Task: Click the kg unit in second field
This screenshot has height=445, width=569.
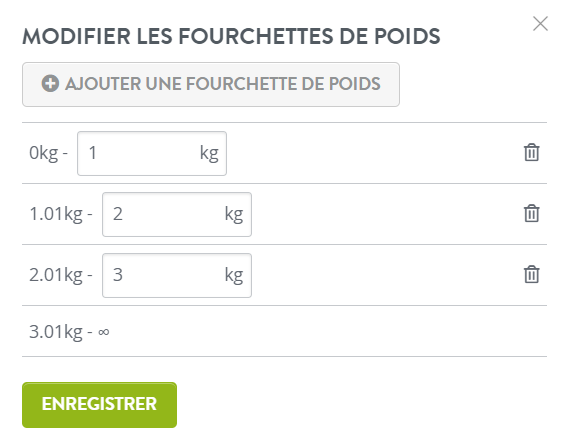Action: pos(234,215)
